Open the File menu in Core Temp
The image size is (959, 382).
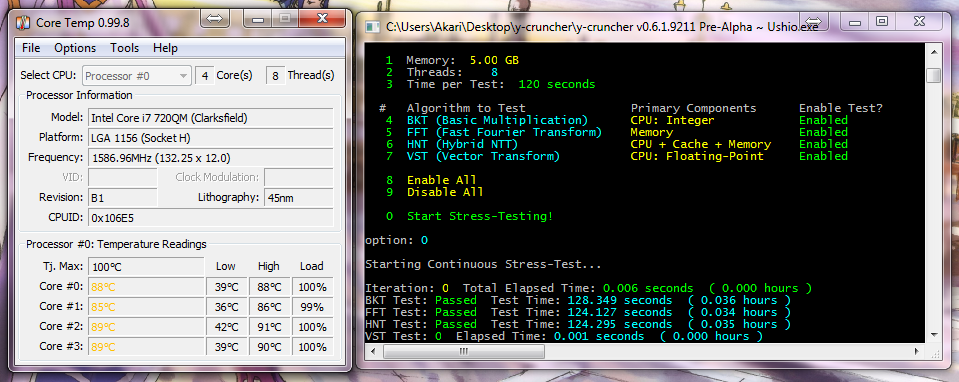click(x=31, y=48)
